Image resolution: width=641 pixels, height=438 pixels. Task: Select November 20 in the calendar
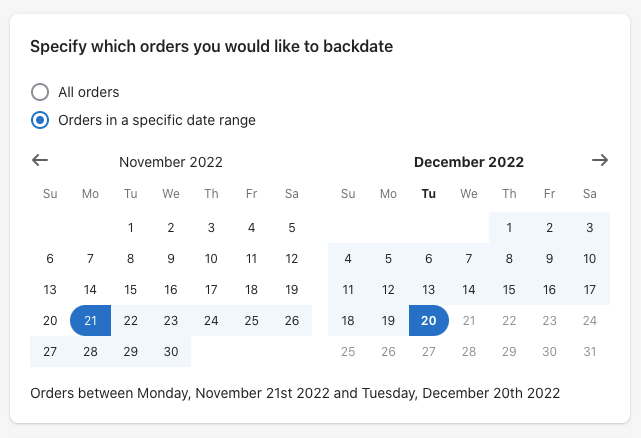click(50, 320)
